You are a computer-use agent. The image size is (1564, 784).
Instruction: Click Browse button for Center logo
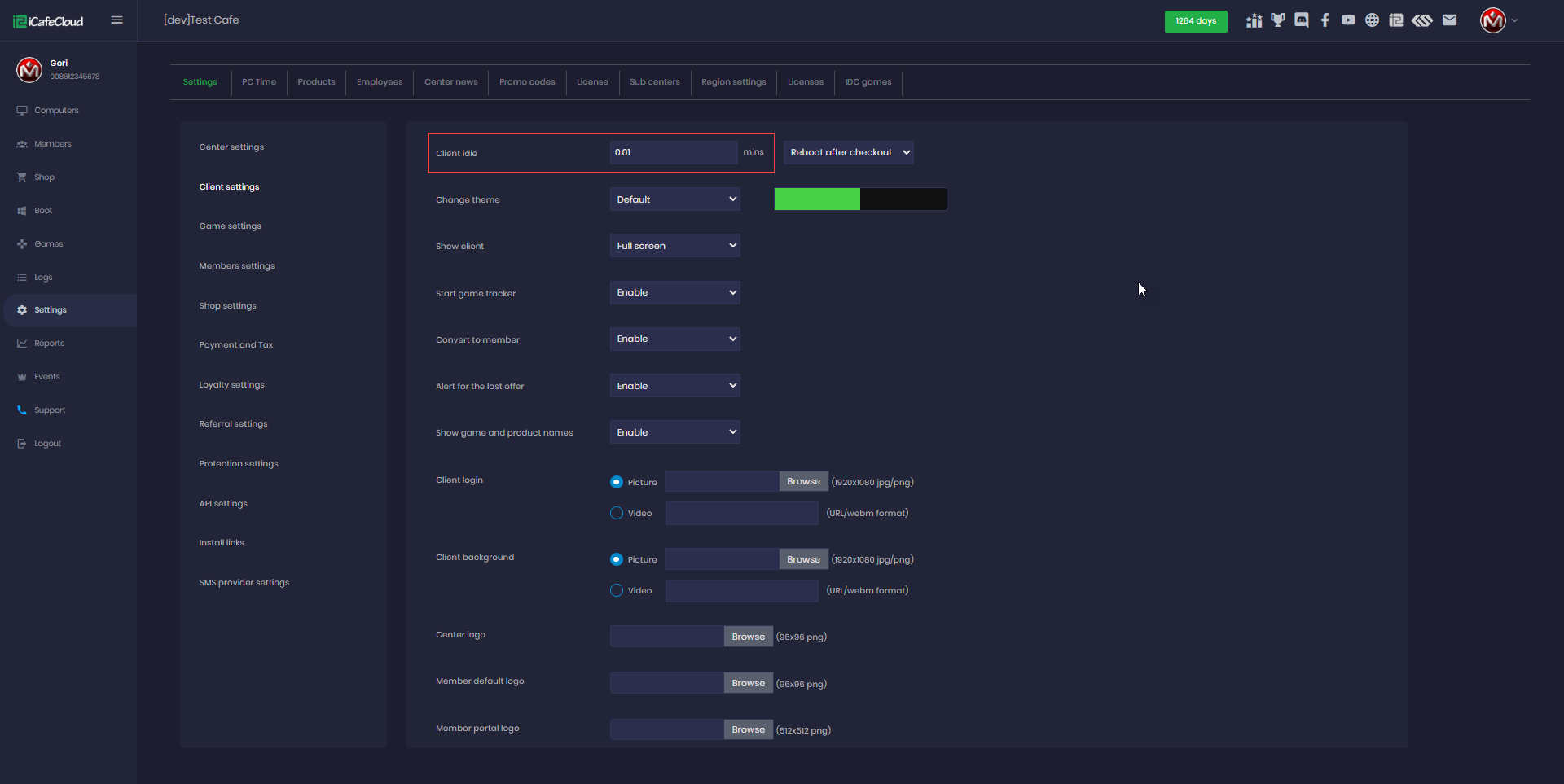pos(748,637)
